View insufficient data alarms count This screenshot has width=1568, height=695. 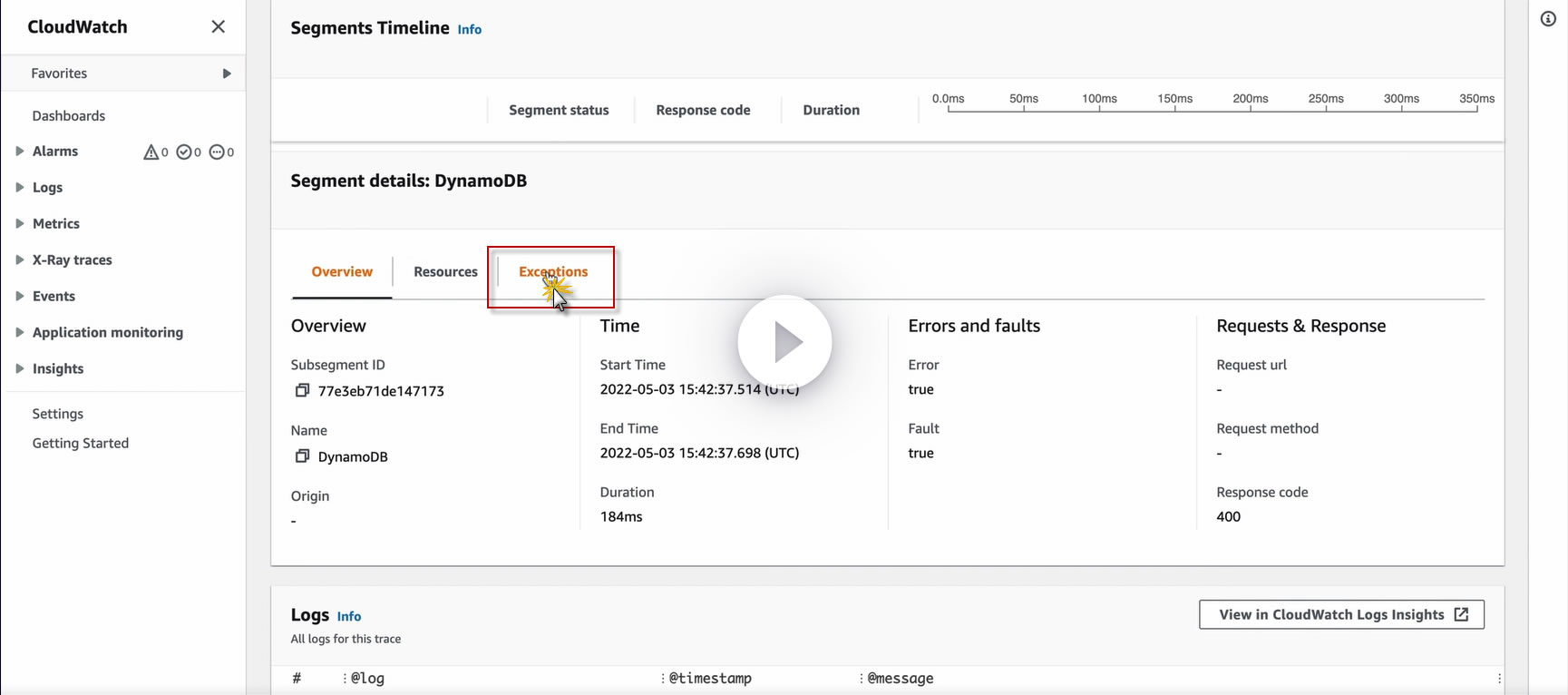221,152
